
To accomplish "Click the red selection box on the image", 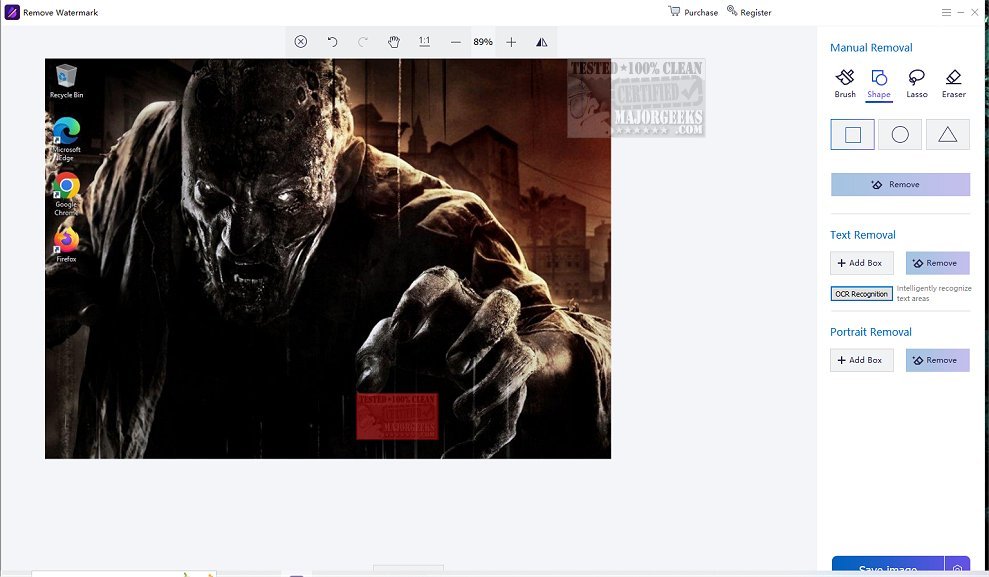I will click(397, 416).
